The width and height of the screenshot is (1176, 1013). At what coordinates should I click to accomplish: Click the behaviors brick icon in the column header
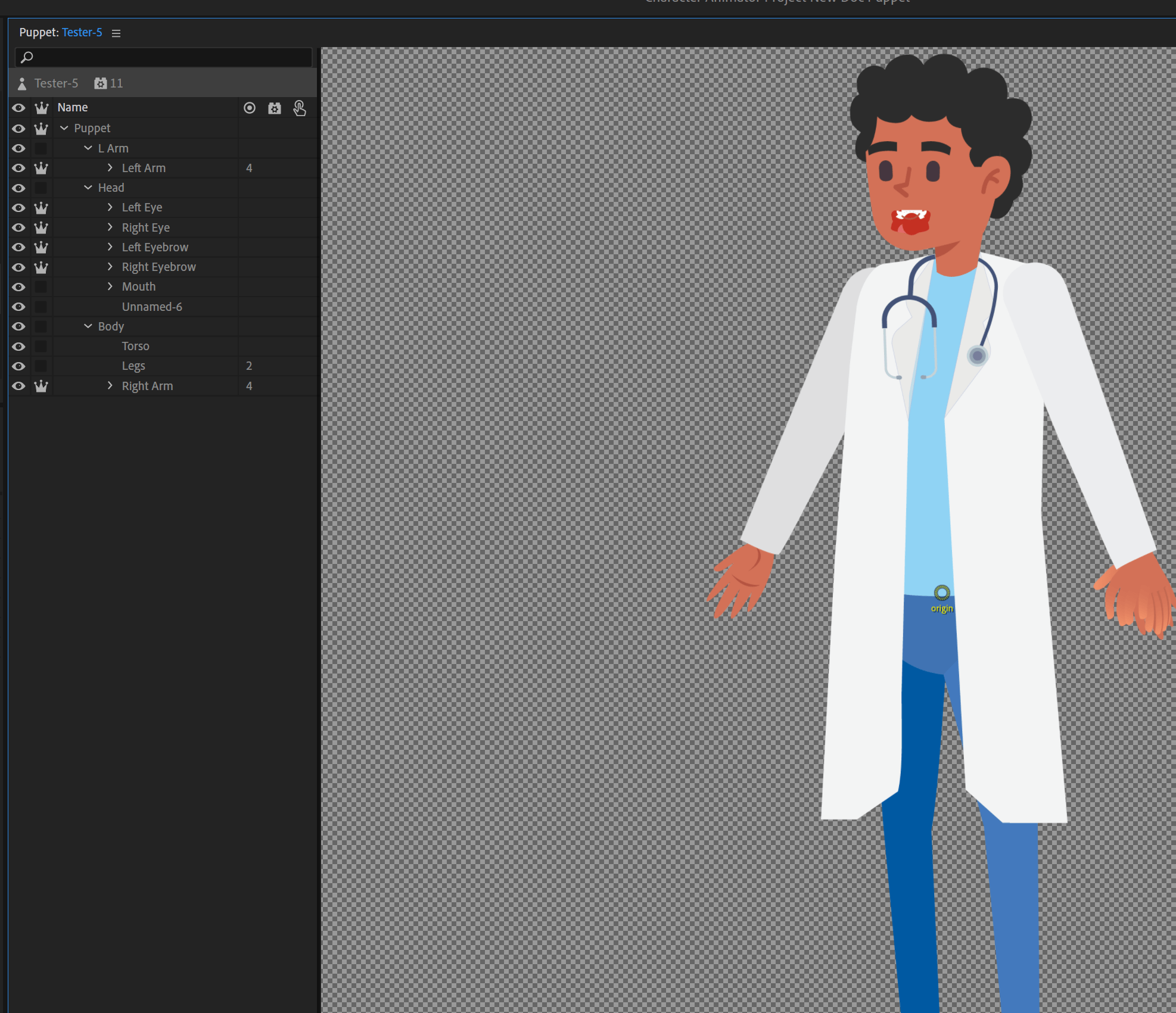click(274, 108)
